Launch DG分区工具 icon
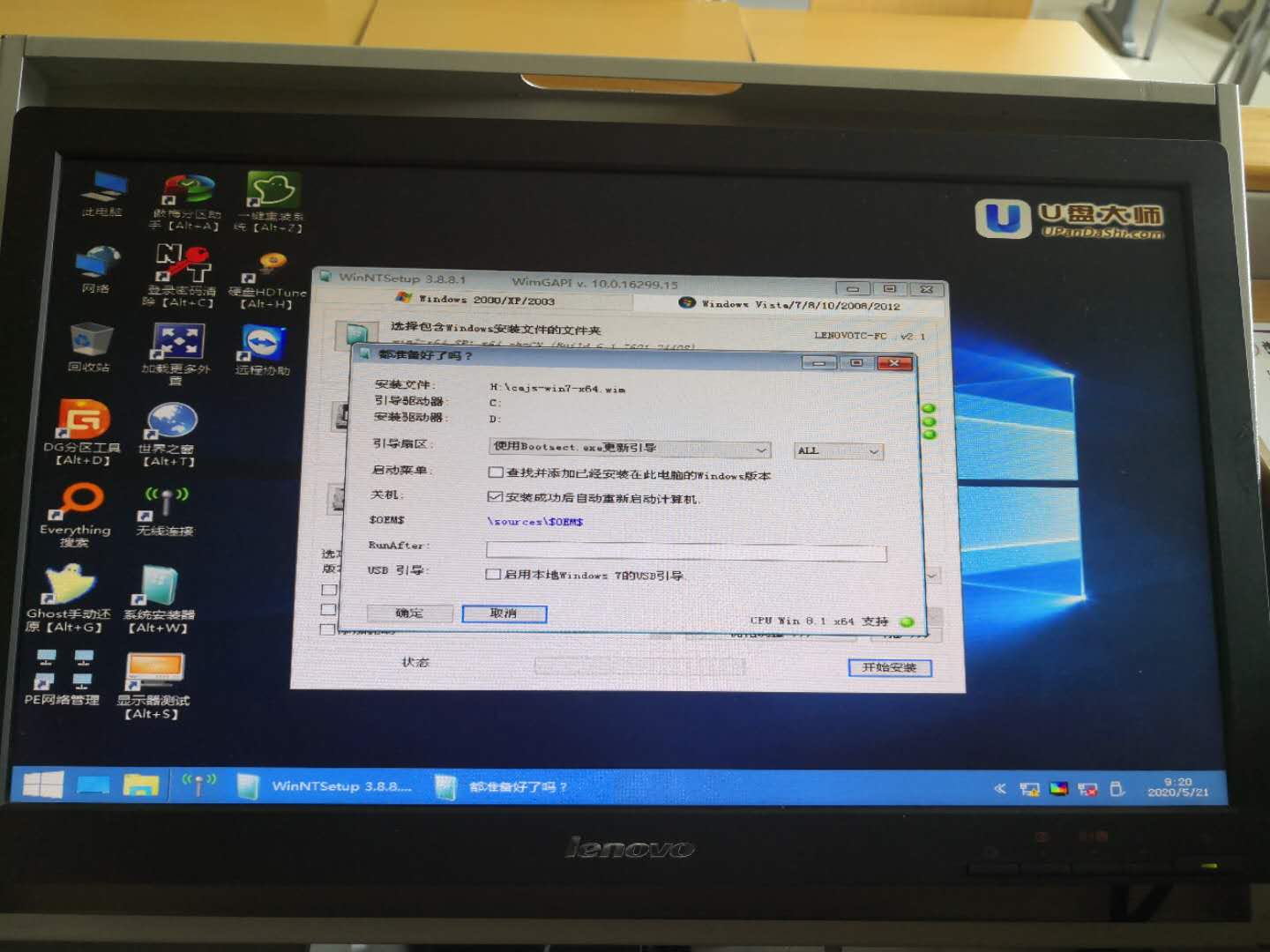The height and width of the screenshot is (952, 1270). (83, 431)
